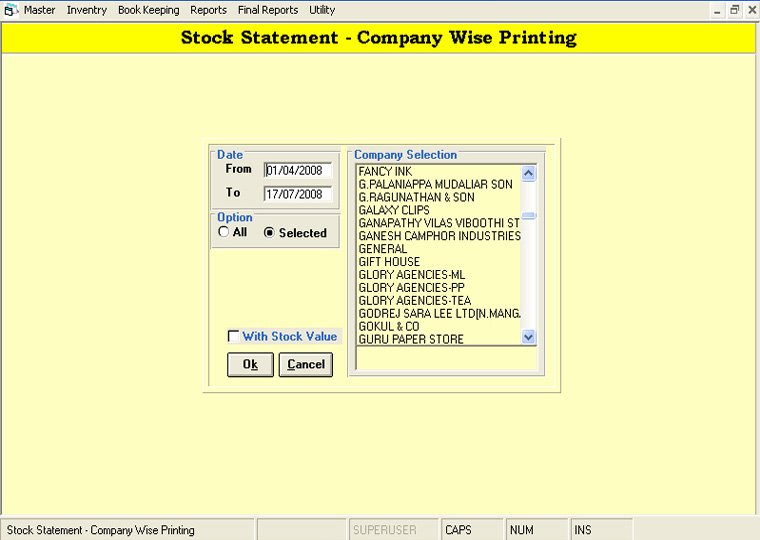The width and height of the screenshot is (760, 540).
Task: Choose the Selected radio button
Action: (x=269, y=232)
